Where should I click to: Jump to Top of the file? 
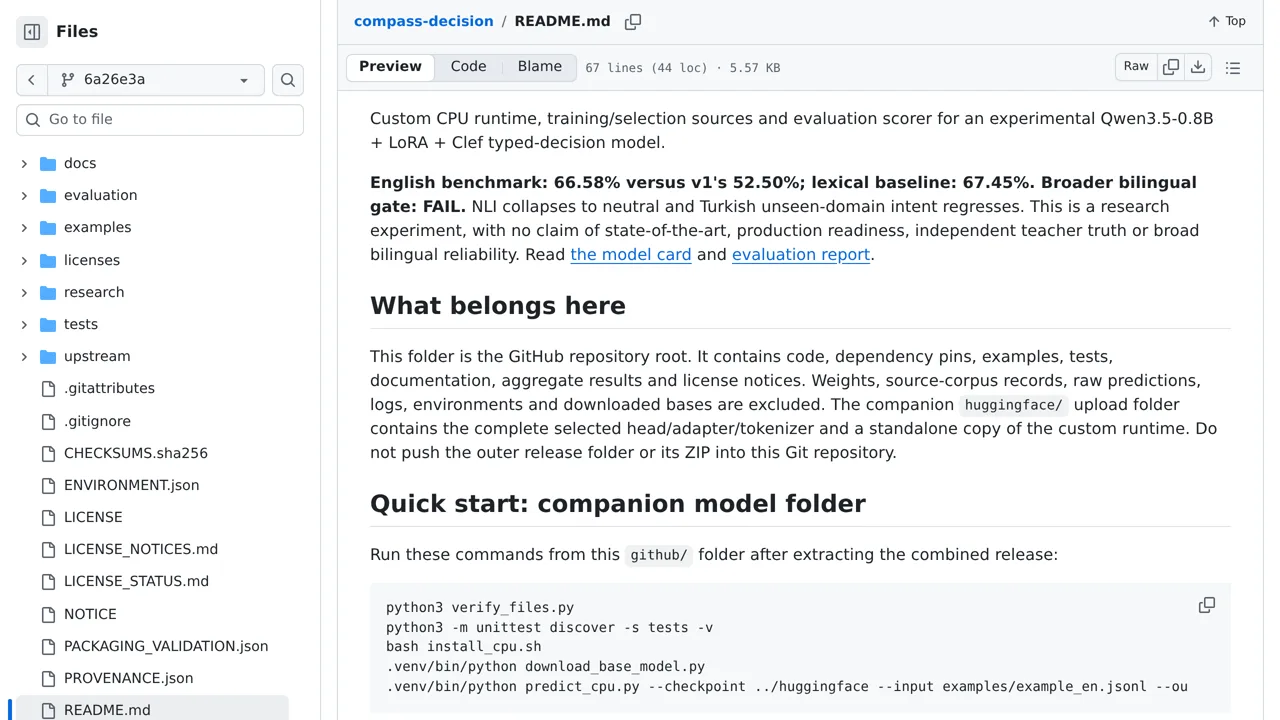point(1227,21)
